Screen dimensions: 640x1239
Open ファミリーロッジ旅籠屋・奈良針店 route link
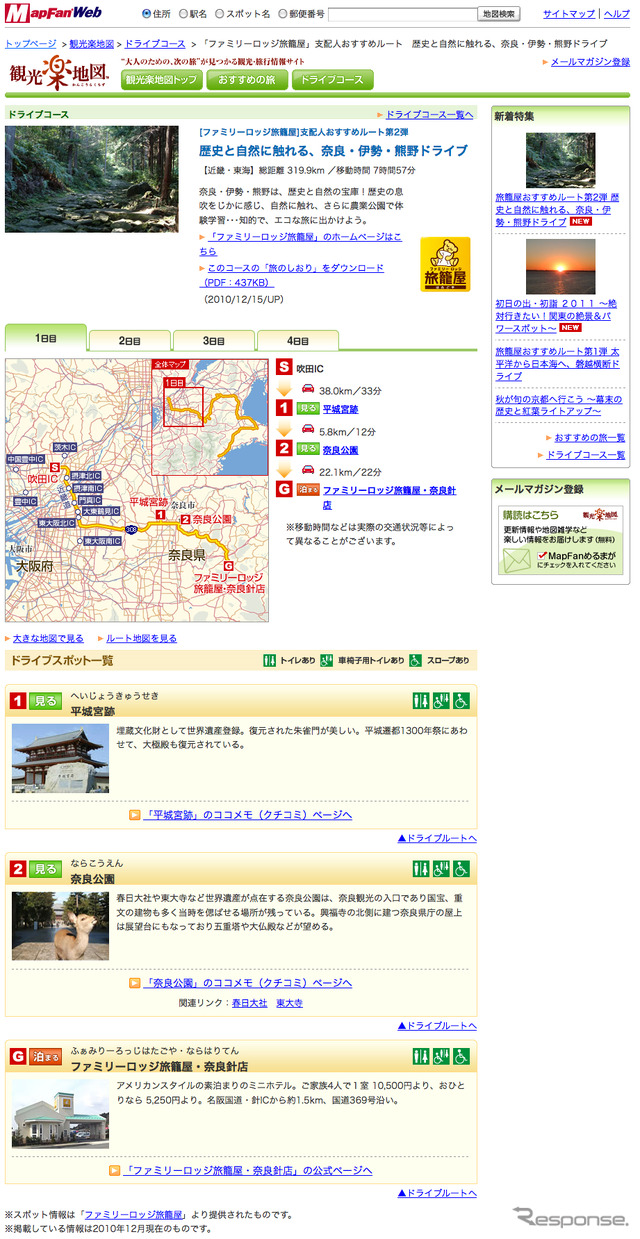point(390,497)
